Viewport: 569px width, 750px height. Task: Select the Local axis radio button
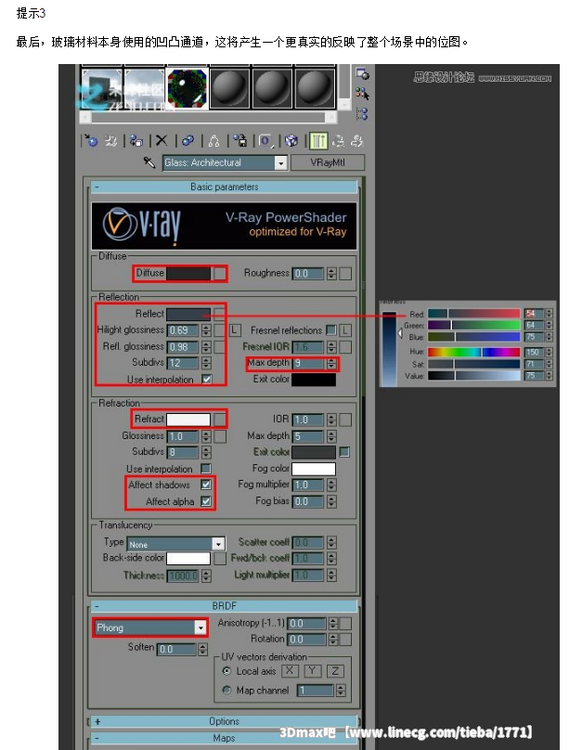(227, 671)
